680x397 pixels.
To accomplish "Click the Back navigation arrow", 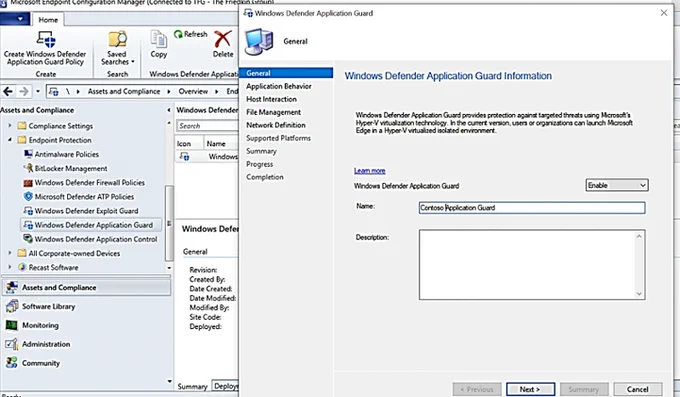I will click(x=8, y=92).
